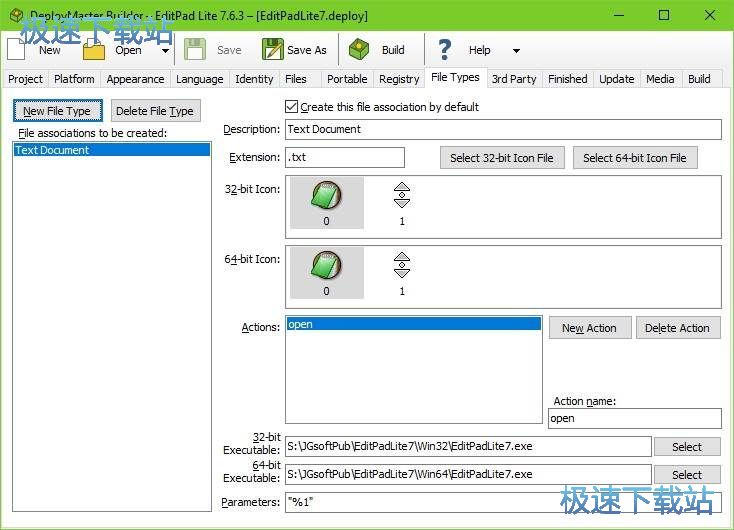Screen dimensions: 734x530
Task: Open the Appearance tab
Action: 135,79
